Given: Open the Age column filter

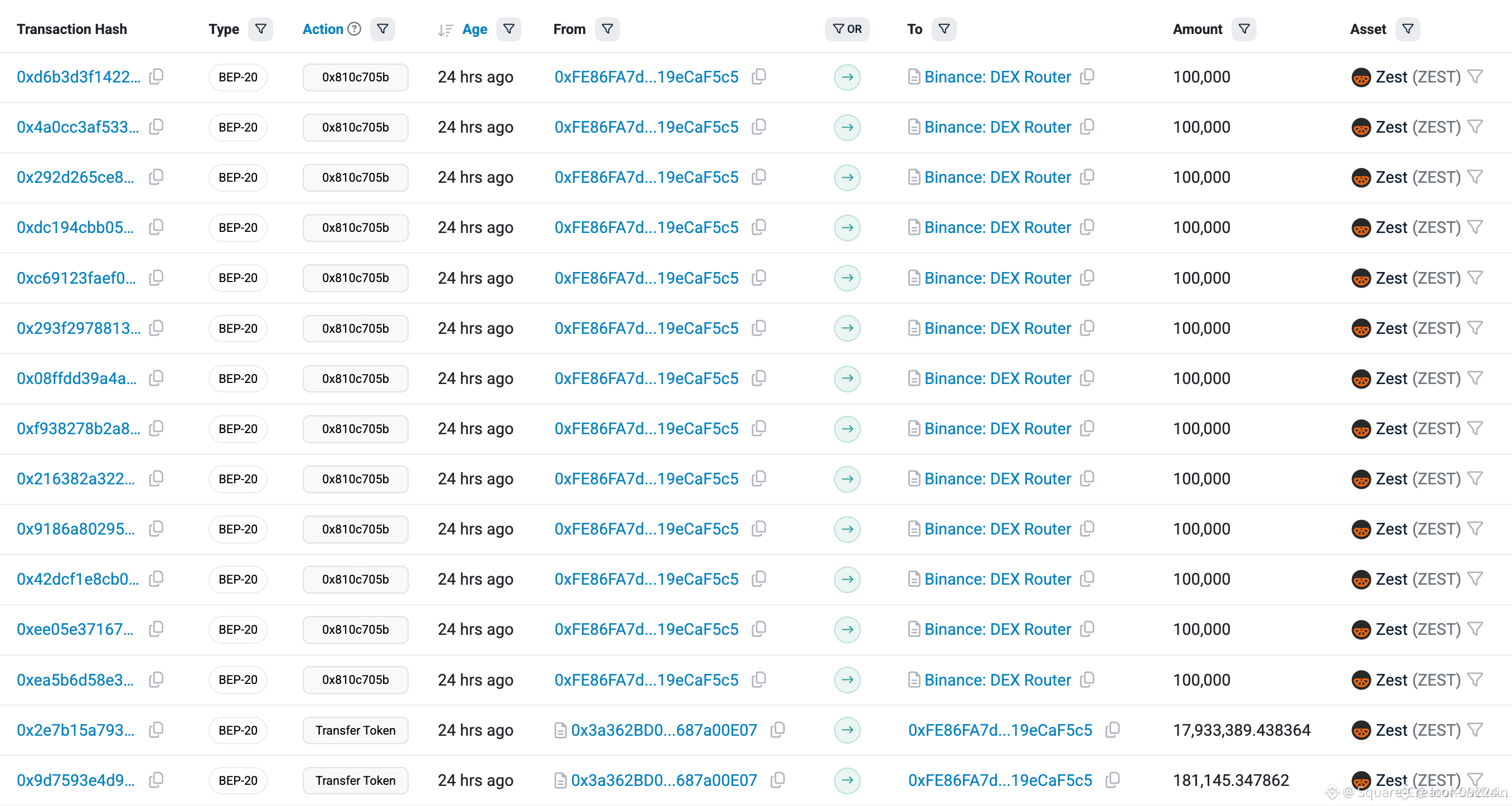Looking at the screenshot, I should [x=509, y=29].
